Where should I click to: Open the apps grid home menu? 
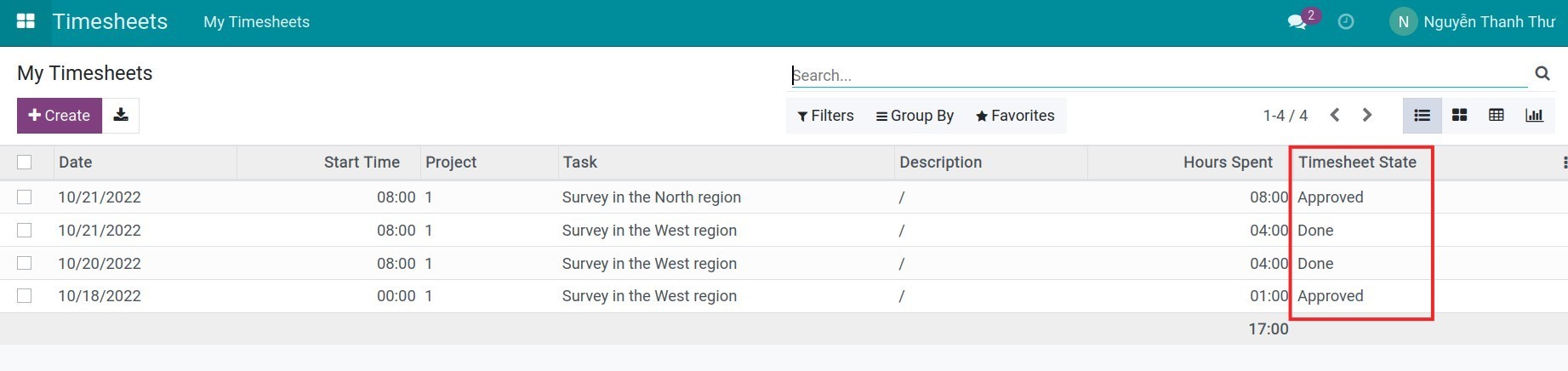pyautogui.click(x=26, y=21)
